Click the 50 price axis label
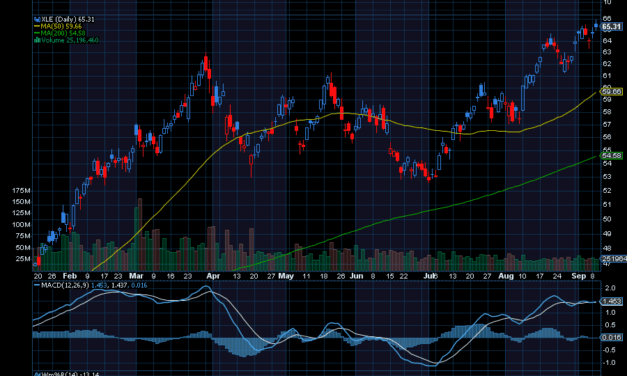This screenshot has height=376, width=627. (607, 219)
